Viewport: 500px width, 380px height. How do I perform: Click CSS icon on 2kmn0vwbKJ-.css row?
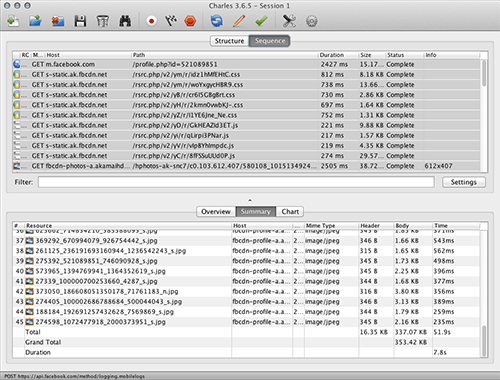tap(17, 105)
